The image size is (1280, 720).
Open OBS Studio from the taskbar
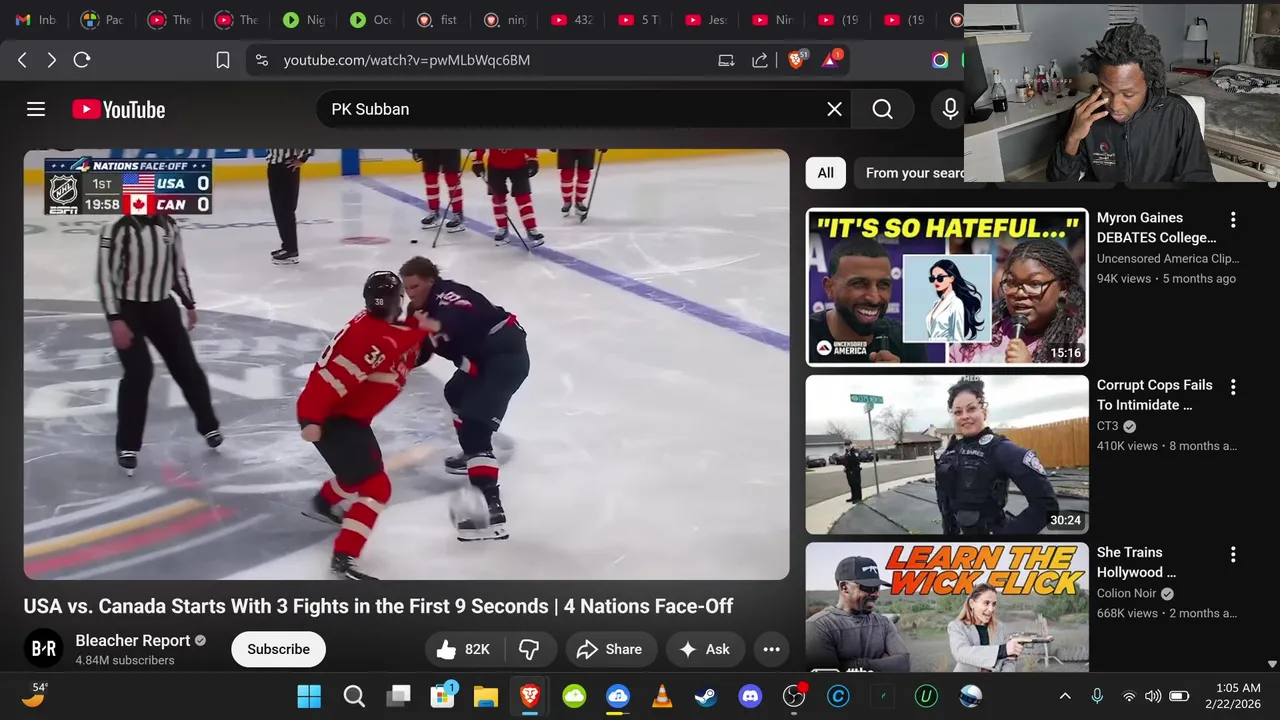(794, 696)
